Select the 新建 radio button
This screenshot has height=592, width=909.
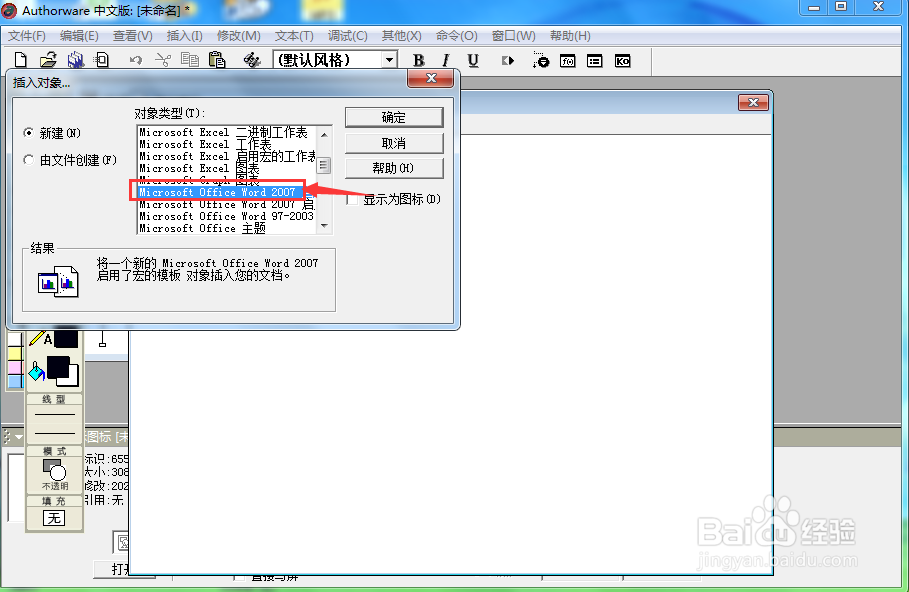(x=28, y=133)
